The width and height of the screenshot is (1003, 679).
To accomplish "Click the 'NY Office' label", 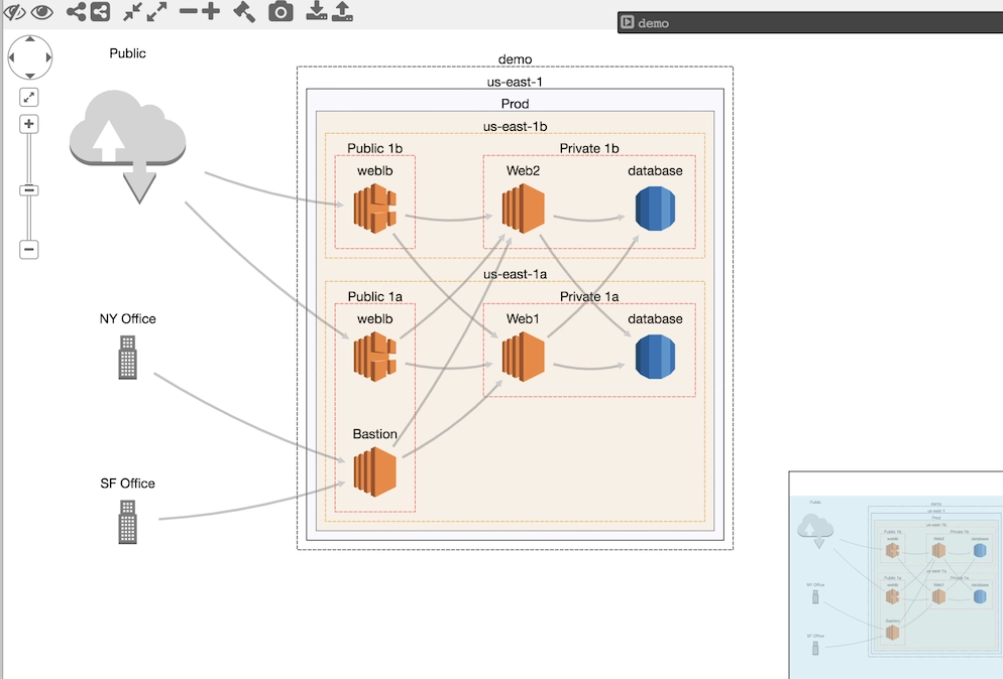I will [127, 319].
